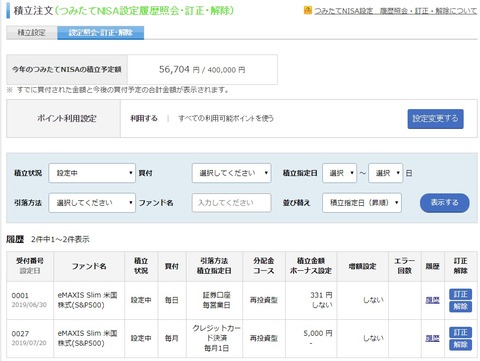The width and height of the screenshot is (480, 361).
Task: Click the 受付番号 0001 cell
Action: pyautogui.click(x=30, y=300)
